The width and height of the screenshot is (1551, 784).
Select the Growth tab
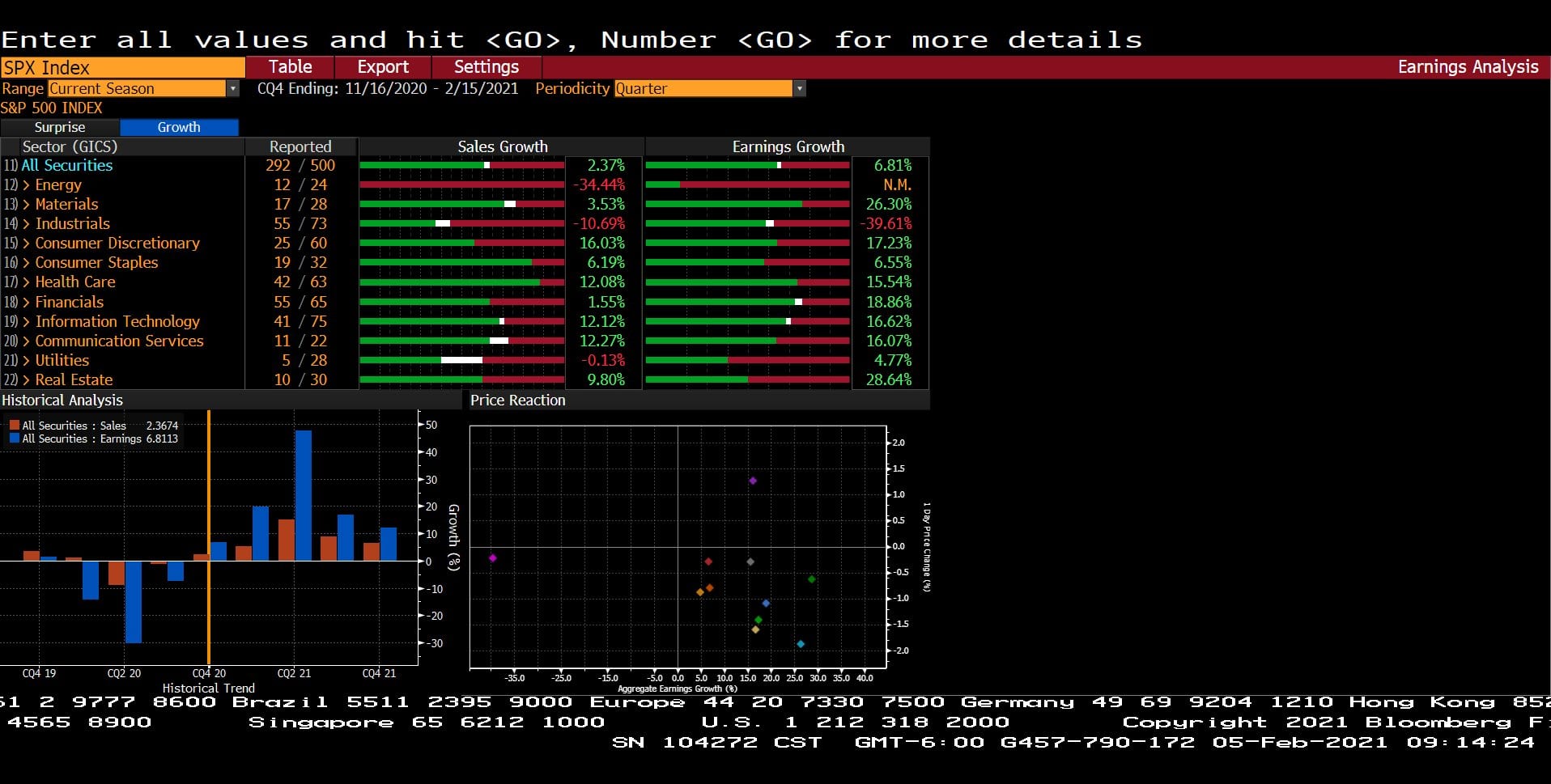179,127
